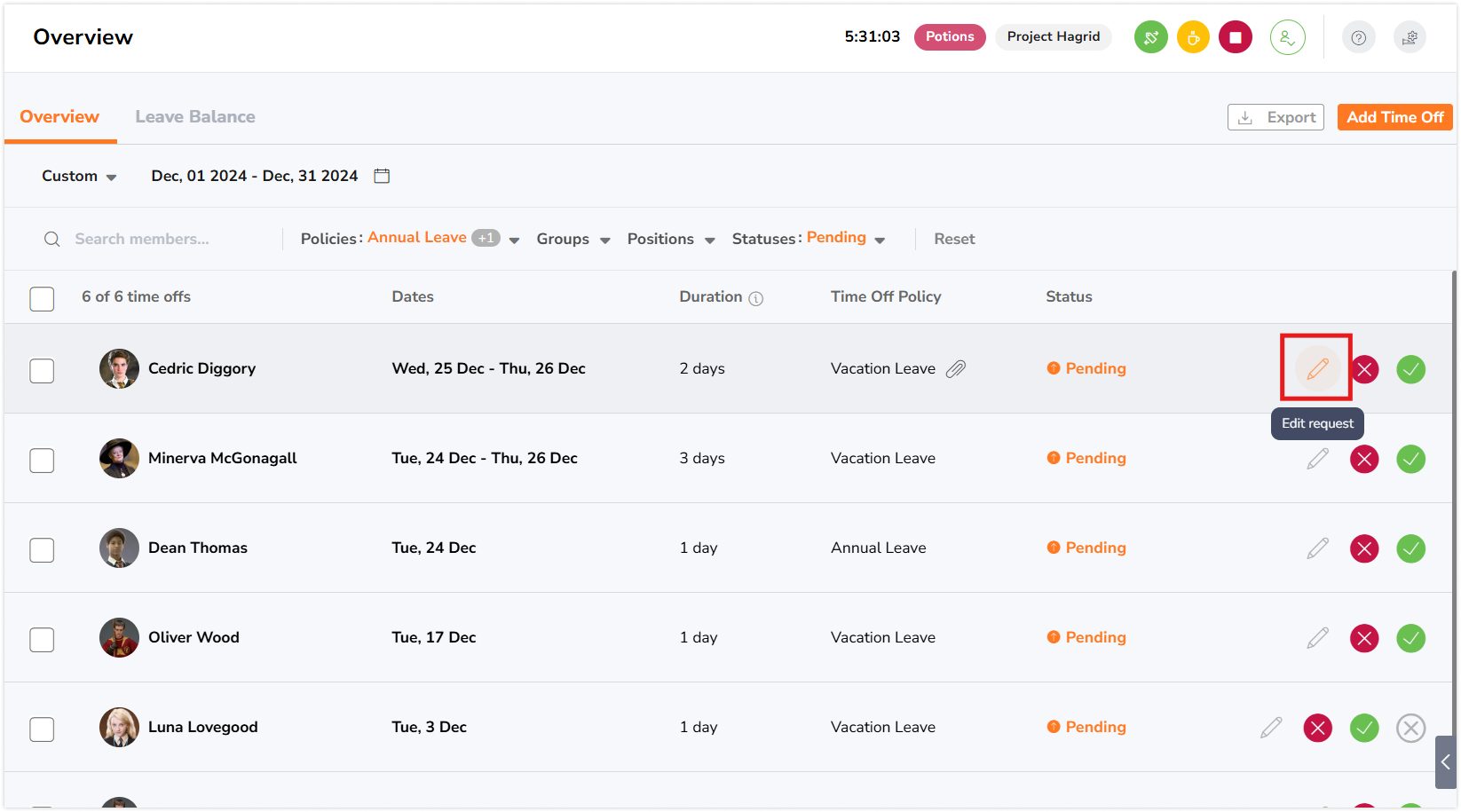Select the Overview tab
Viewport: 1461px width, 812px height.
tap(59, 117)
